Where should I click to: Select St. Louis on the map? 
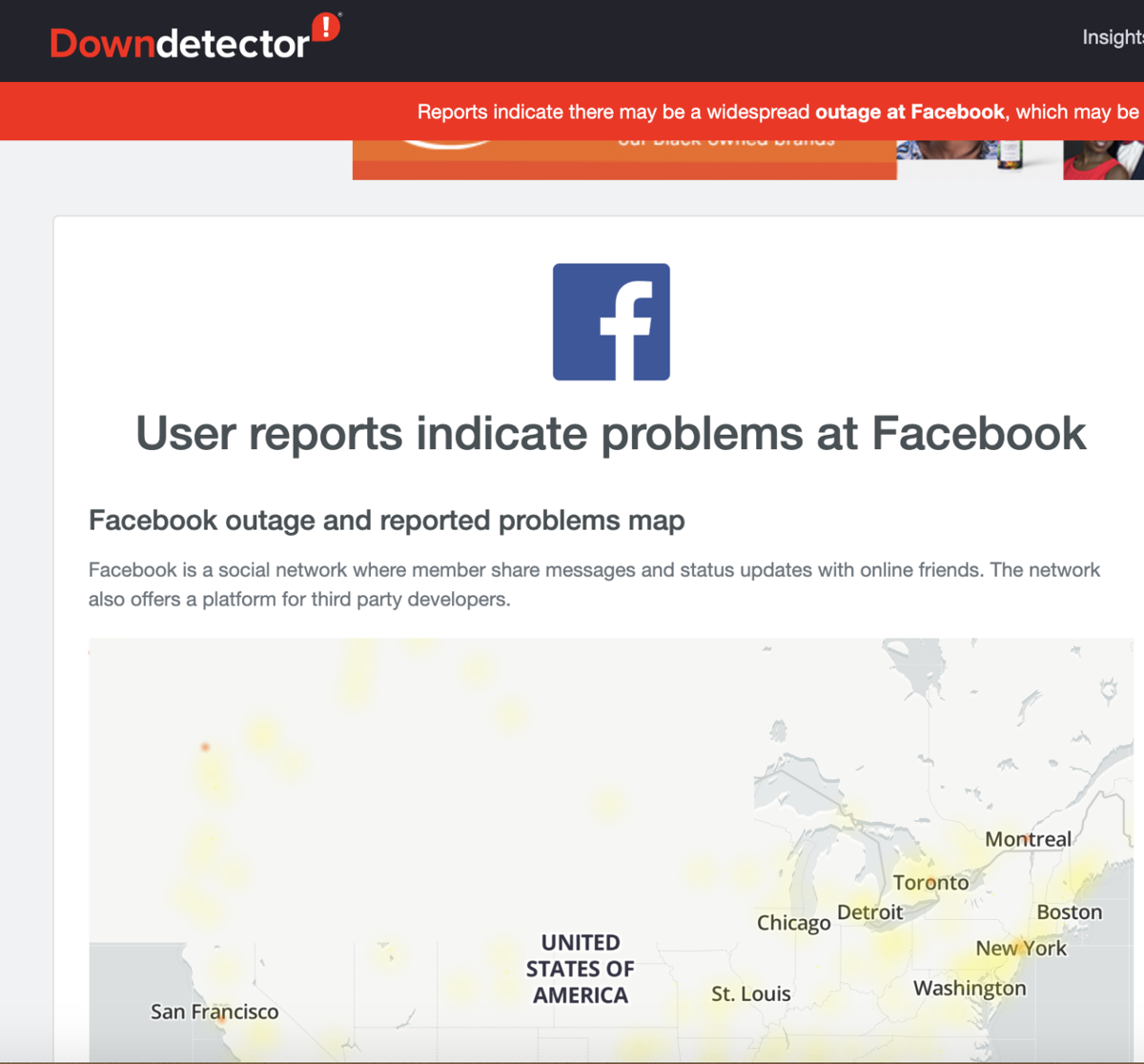tap(750, 994)
